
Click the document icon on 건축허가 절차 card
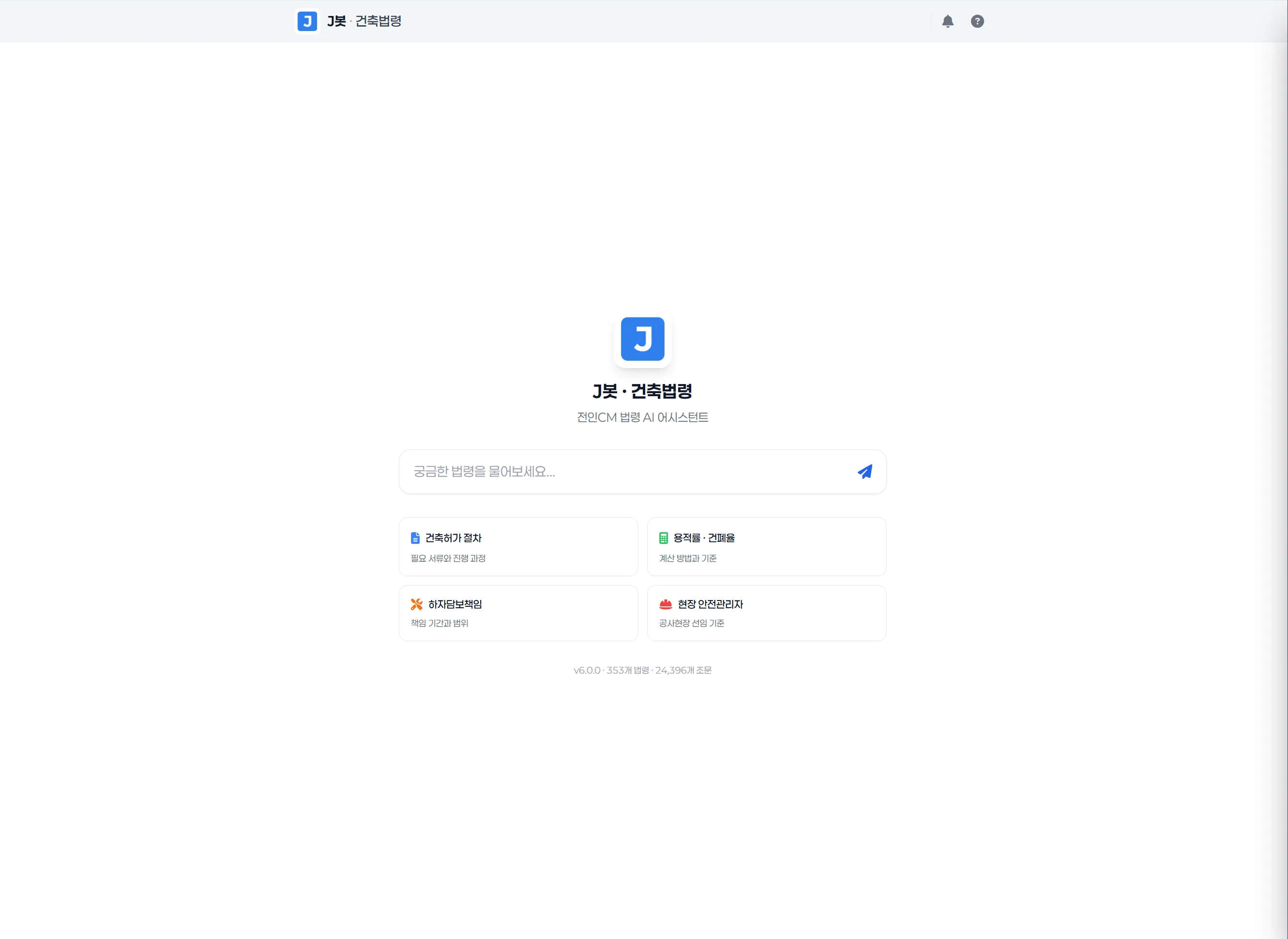[415, 538]
